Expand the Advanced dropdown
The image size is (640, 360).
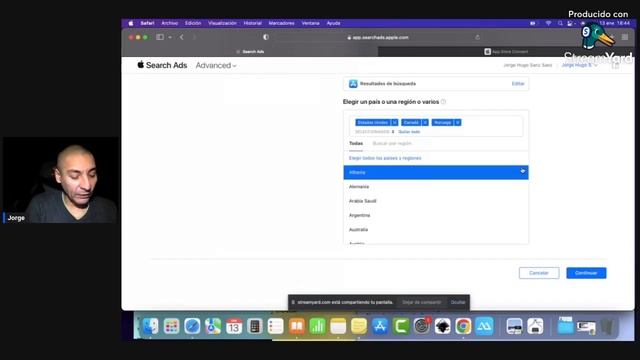[x=216, y=65]
